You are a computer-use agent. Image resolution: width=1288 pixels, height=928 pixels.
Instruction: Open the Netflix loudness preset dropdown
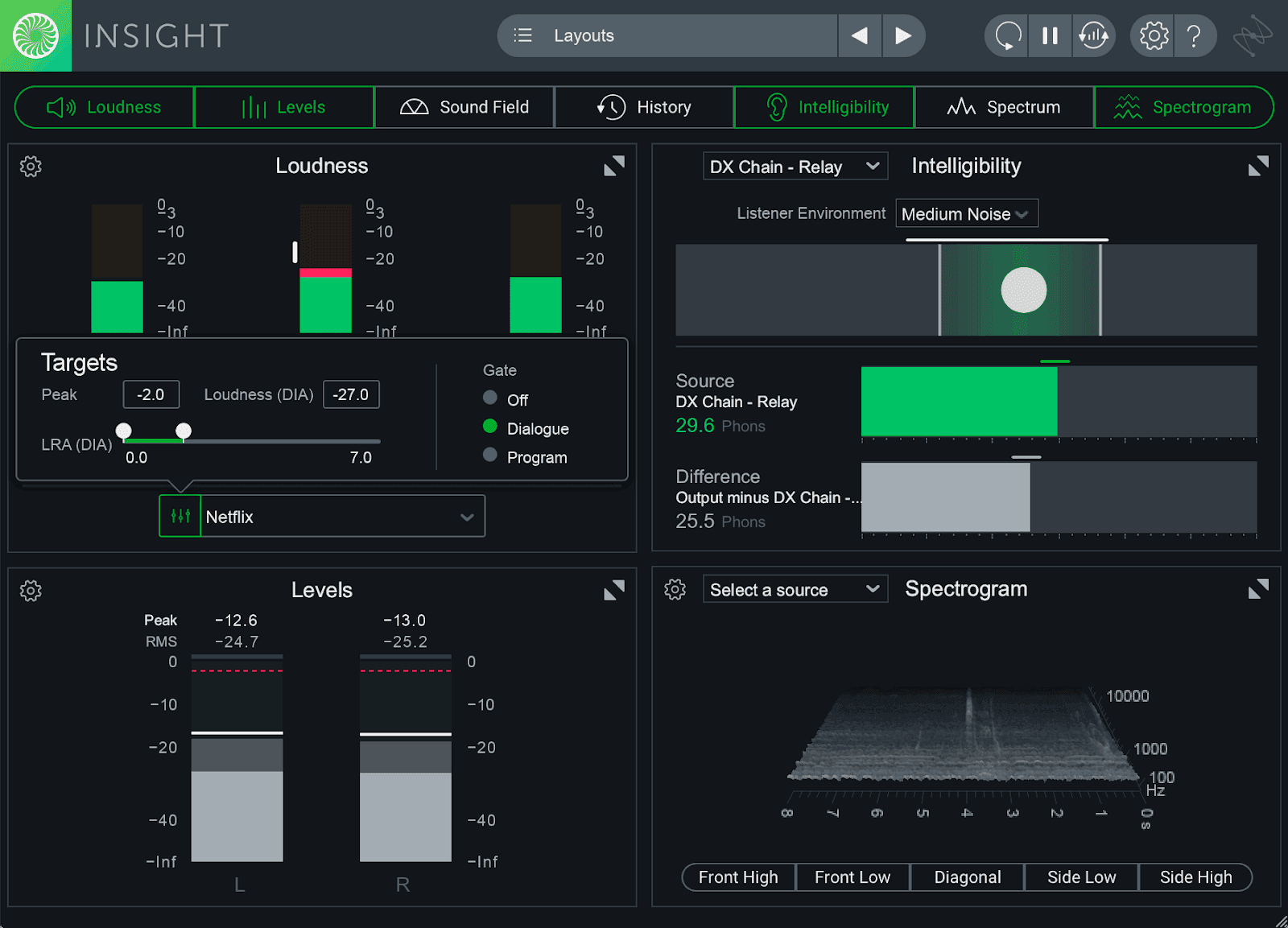pos(342,516)
